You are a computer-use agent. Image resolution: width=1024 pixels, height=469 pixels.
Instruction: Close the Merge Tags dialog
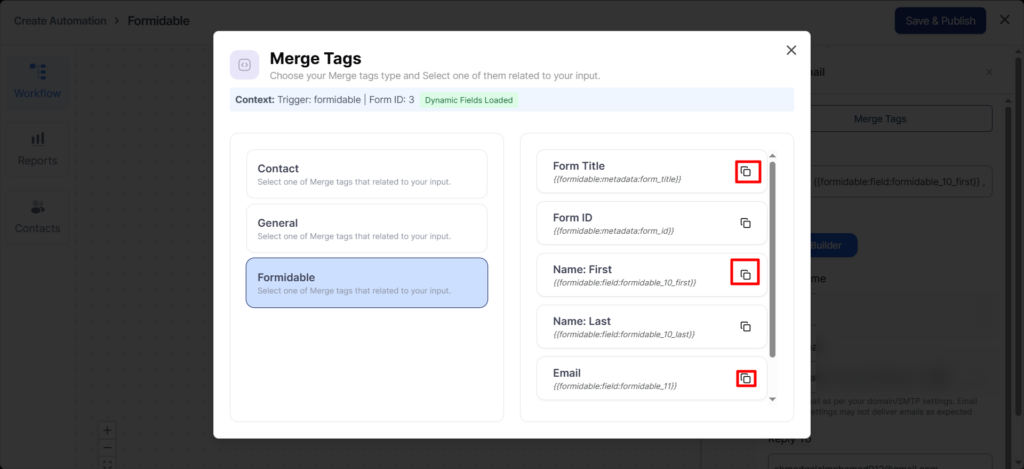tap(791, 50)
